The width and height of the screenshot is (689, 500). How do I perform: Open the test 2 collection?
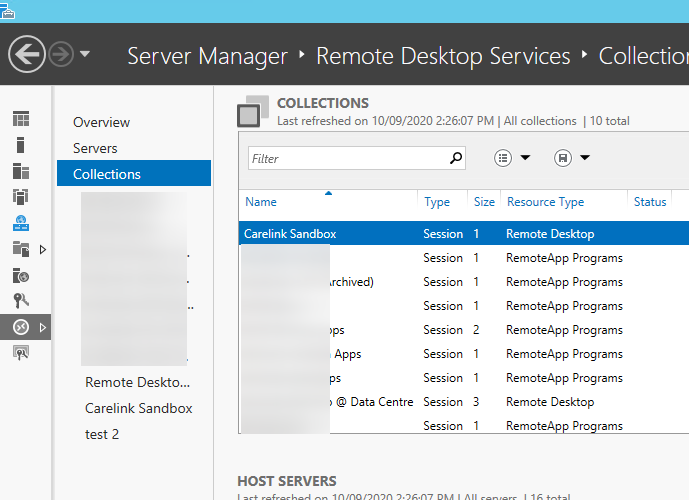click(x=102, y=434)
